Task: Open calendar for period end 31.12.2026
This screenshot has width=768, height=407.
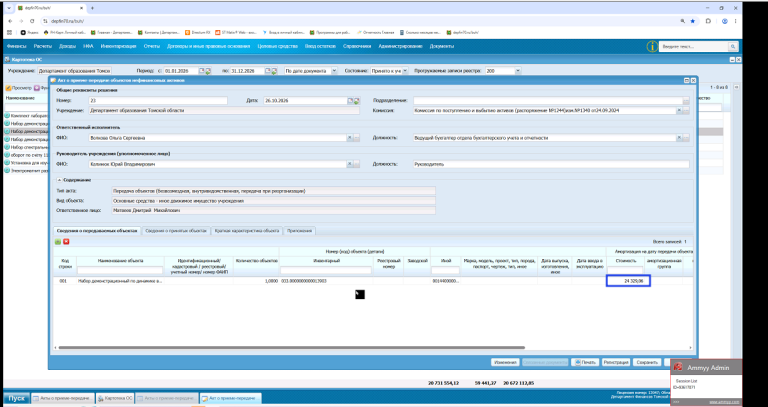Action: tap(268, 71)
